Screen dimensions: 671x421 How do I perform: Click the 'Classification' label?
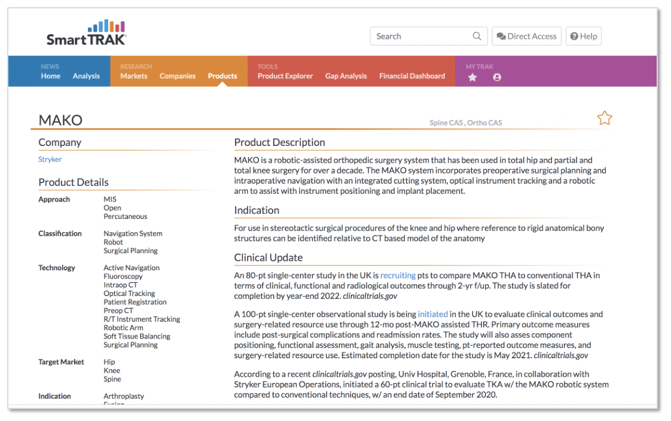pos(60,234)
